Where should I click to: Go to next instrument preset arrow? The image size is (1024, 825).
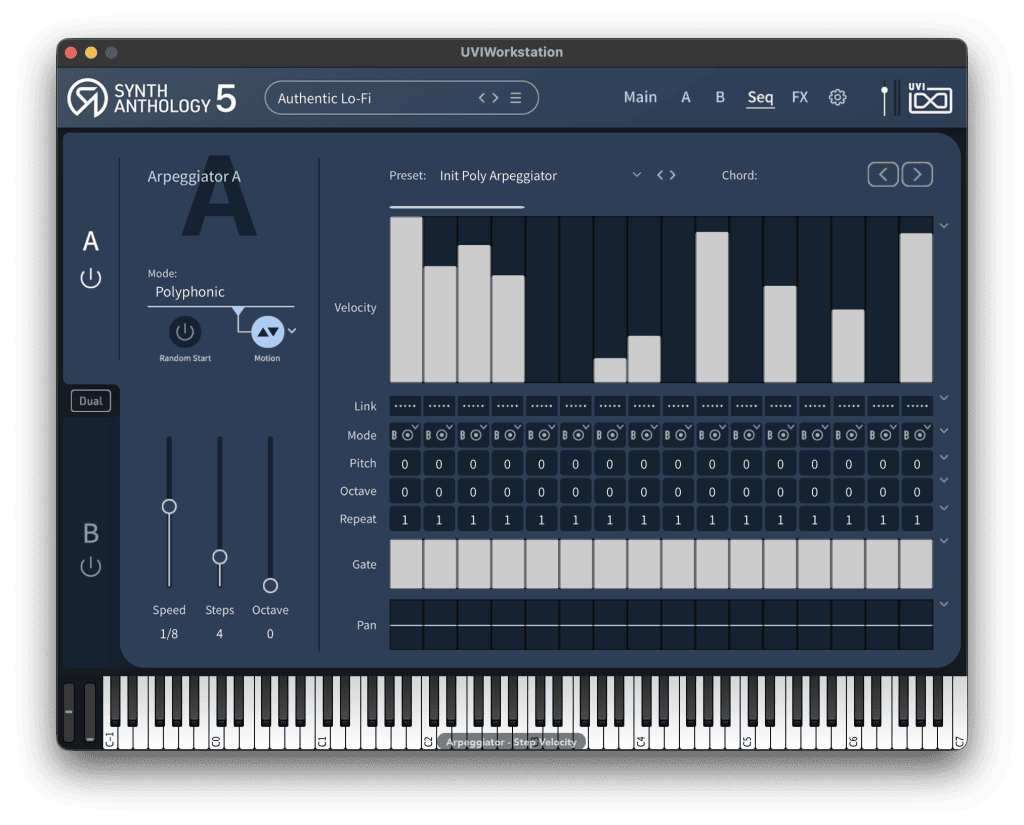click(x=495, y=98)
